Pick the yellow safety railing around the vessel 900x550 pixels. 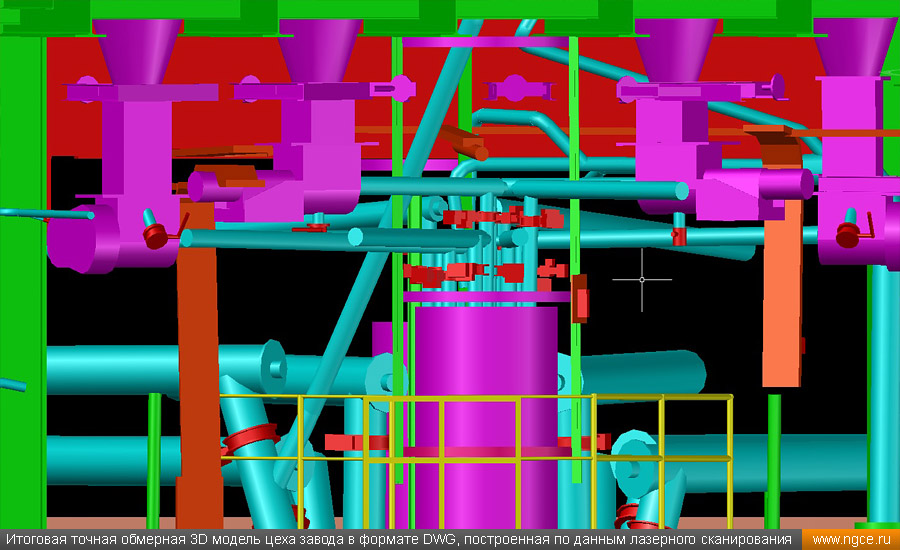pyautogui.click(x=476, y=461)
